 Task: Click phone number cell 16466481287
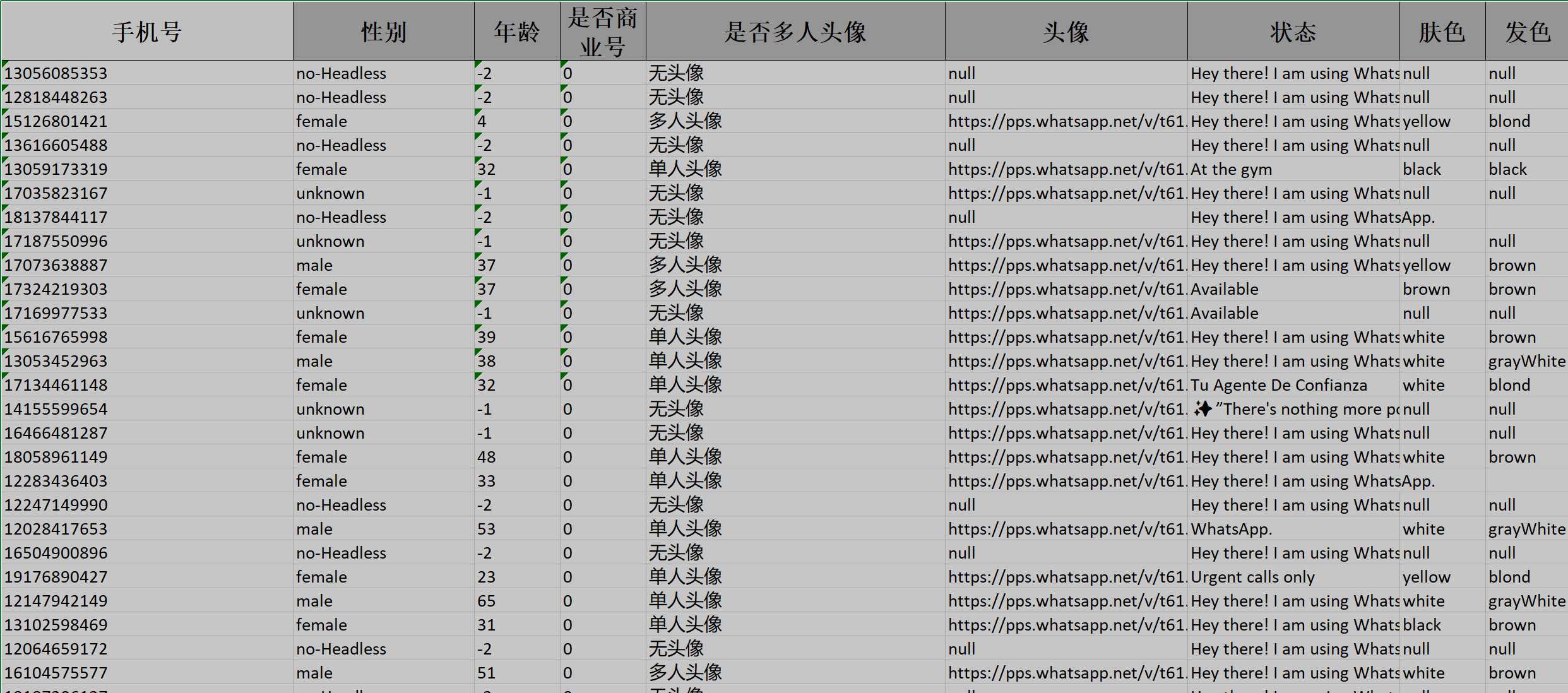click(x=147, y=433)
